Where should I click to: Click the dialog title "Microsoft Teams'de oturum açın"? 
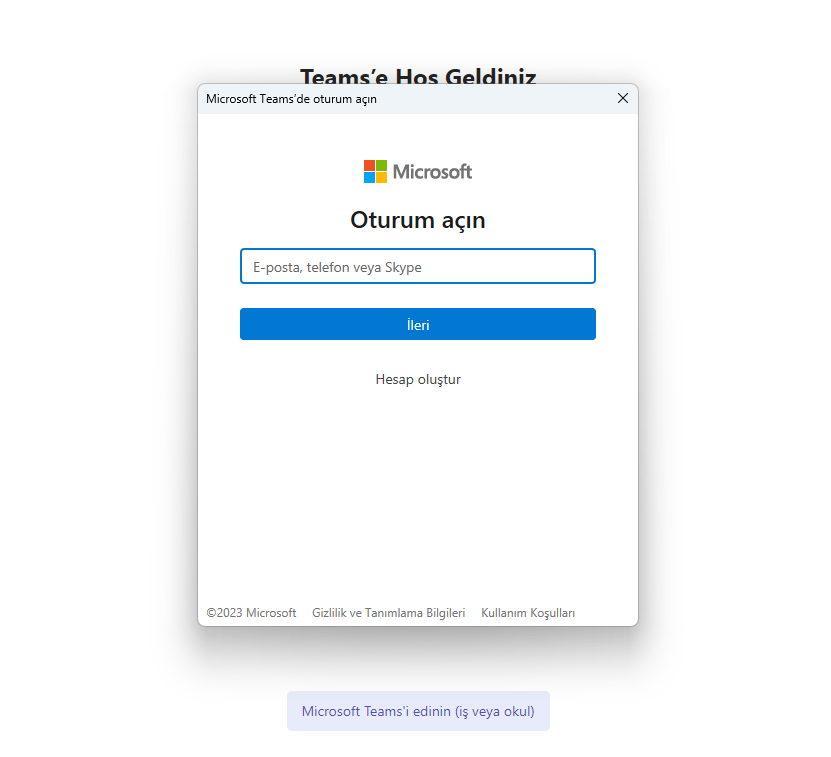(291, 99)
